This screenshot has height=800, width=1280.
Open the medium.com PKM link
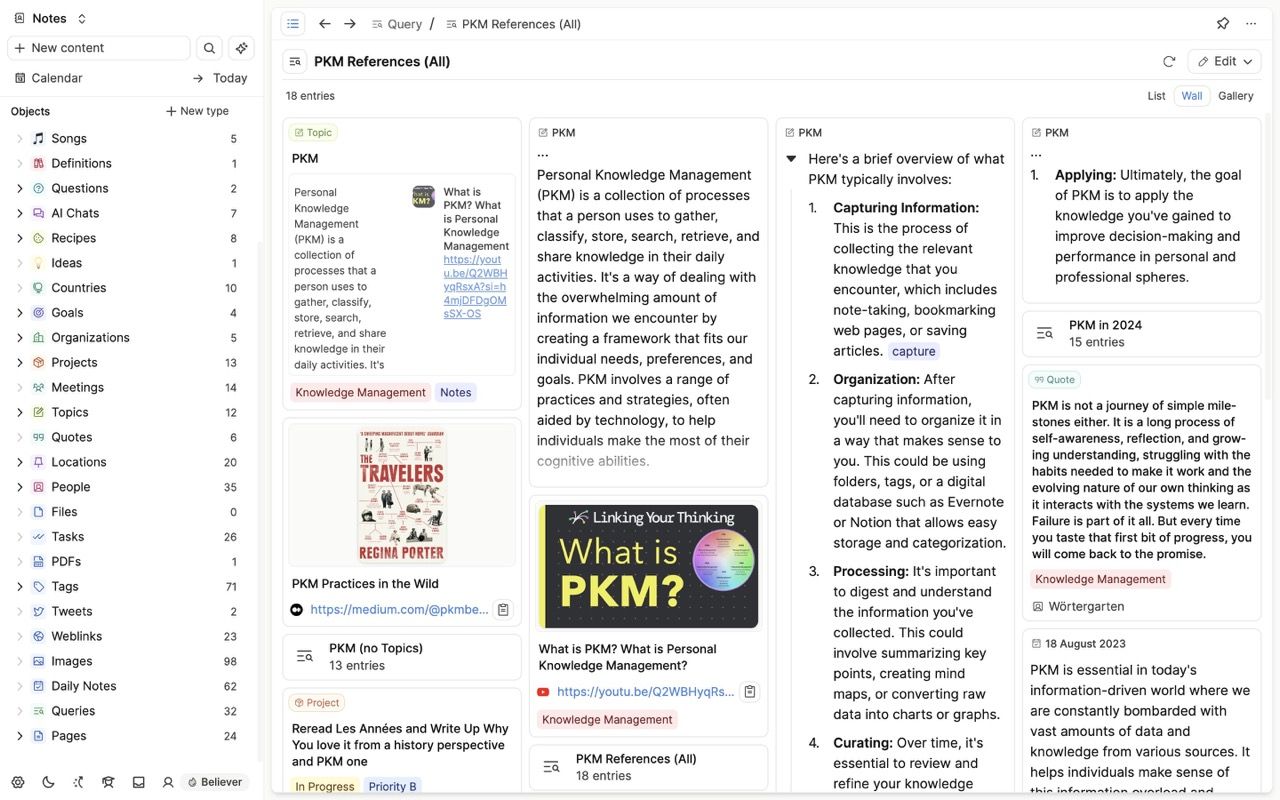tap(399, 609)
